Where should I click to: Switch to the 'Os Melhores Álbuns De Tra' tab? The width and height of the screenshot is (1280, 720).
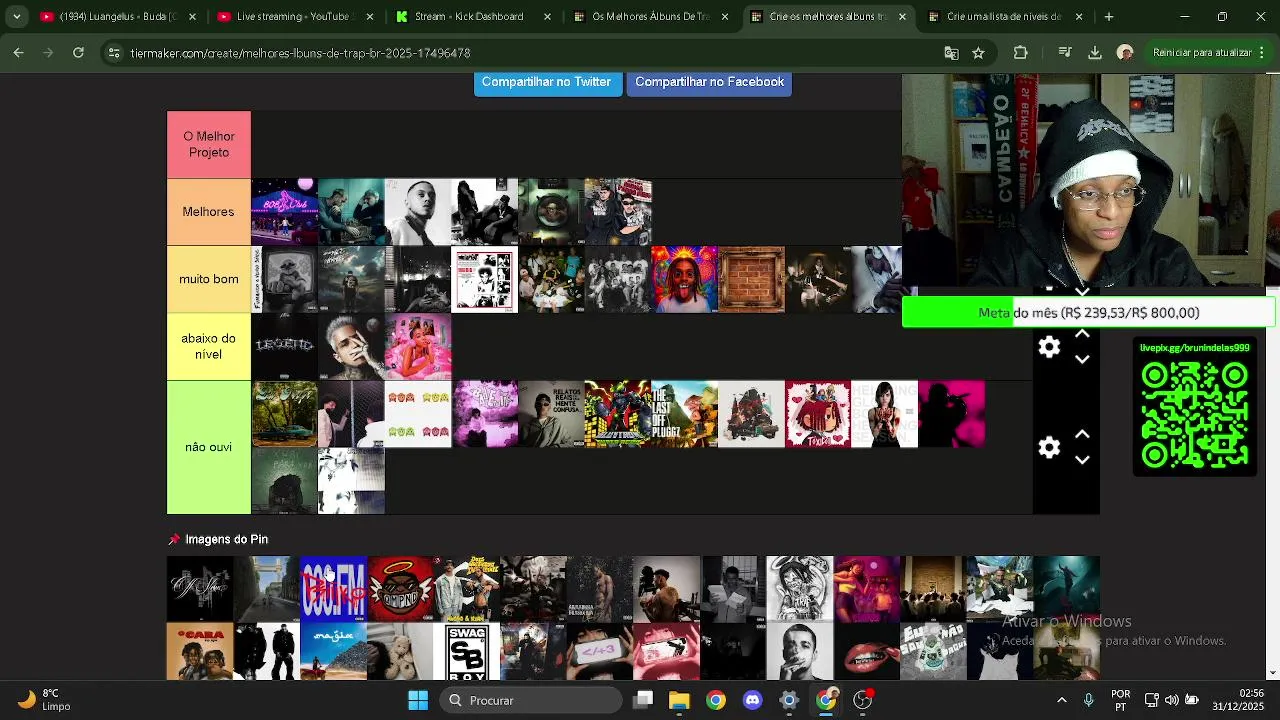tap(650, 17)
